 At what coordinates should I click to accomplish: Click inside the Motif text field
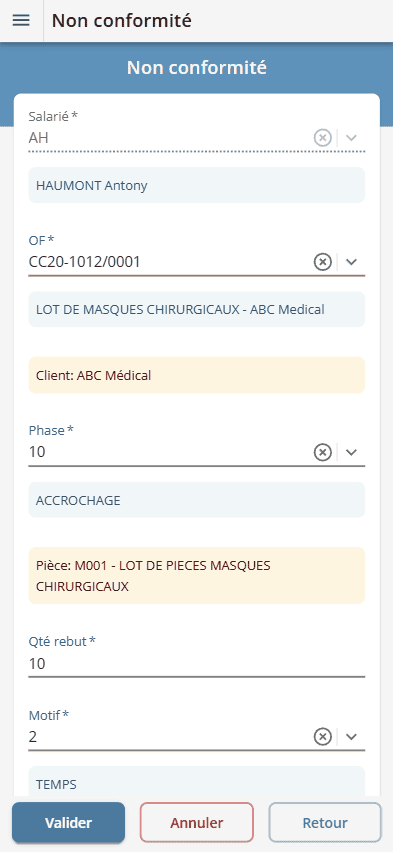pyautogui.click(x=169, y=737)
